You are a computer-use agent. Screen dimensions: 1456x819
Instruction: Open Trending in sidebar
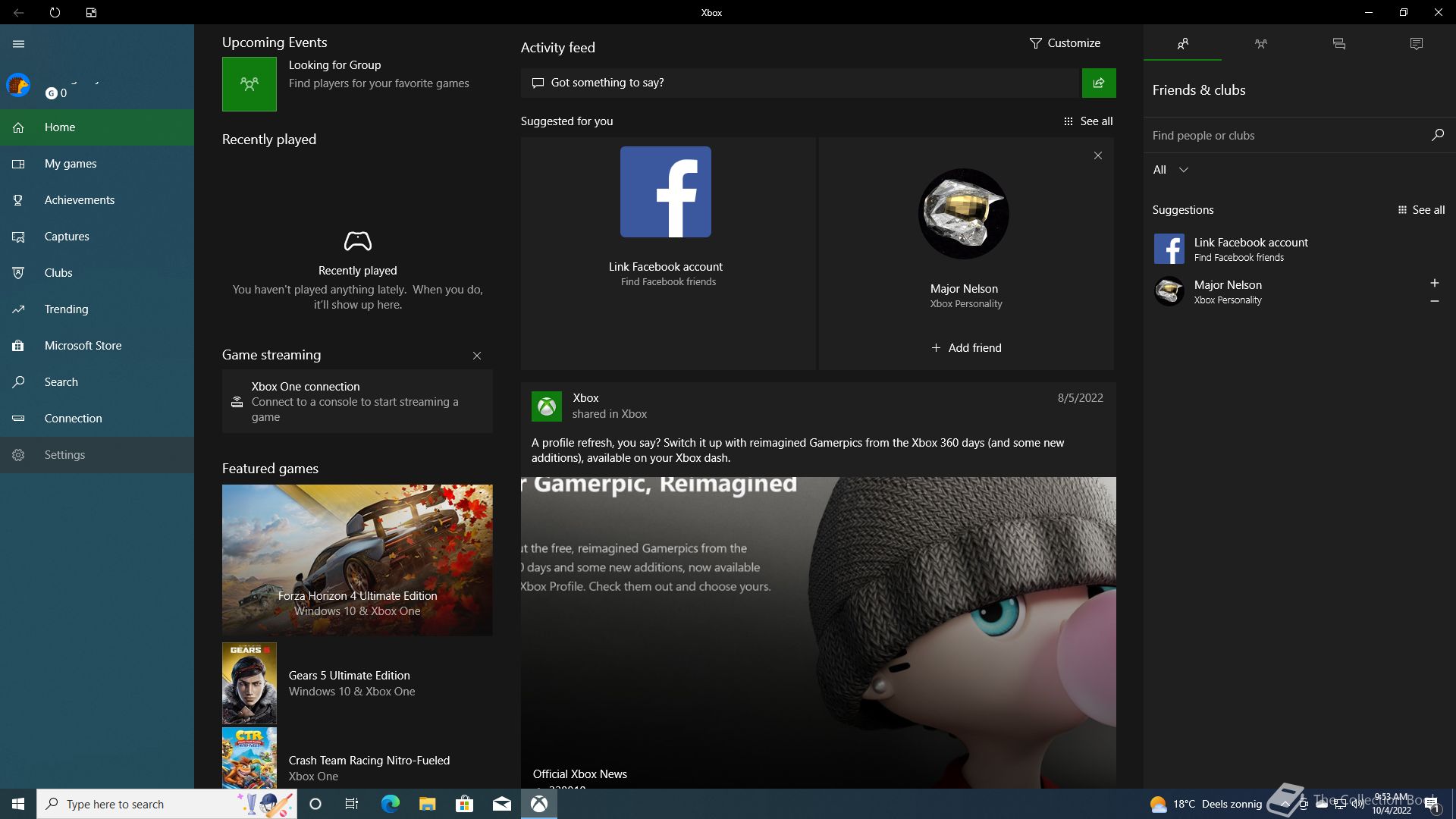(x=97, y=309)
